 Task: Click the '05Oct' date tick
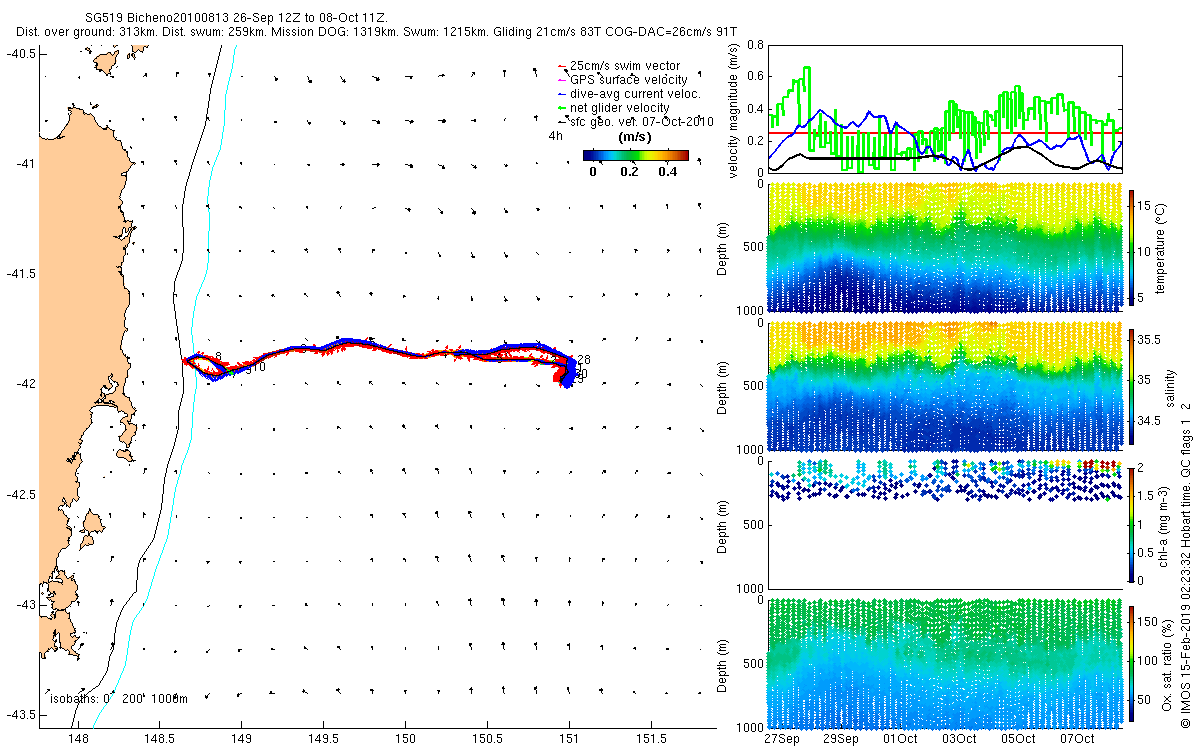click(x=1019, y=739)
